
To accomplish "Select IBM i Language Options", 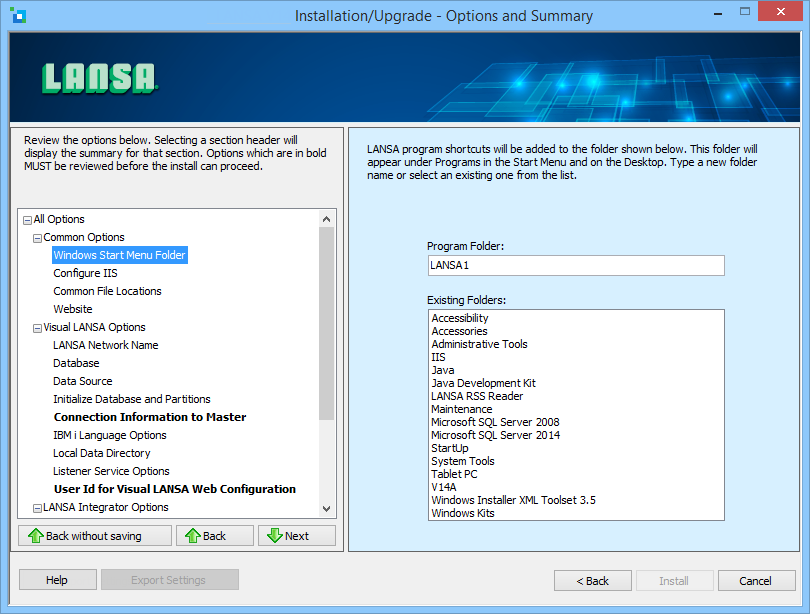I will point(110,435).
